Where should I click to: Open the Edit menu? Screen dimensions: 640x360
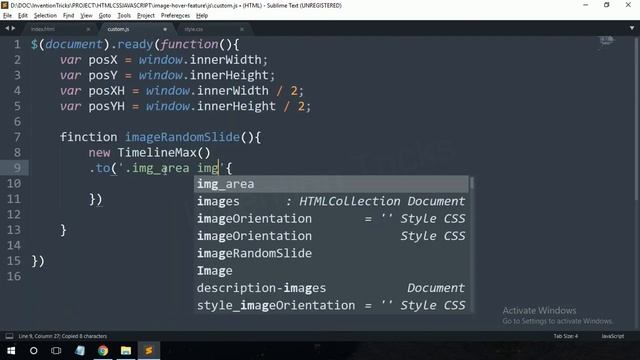coord(23,16)
